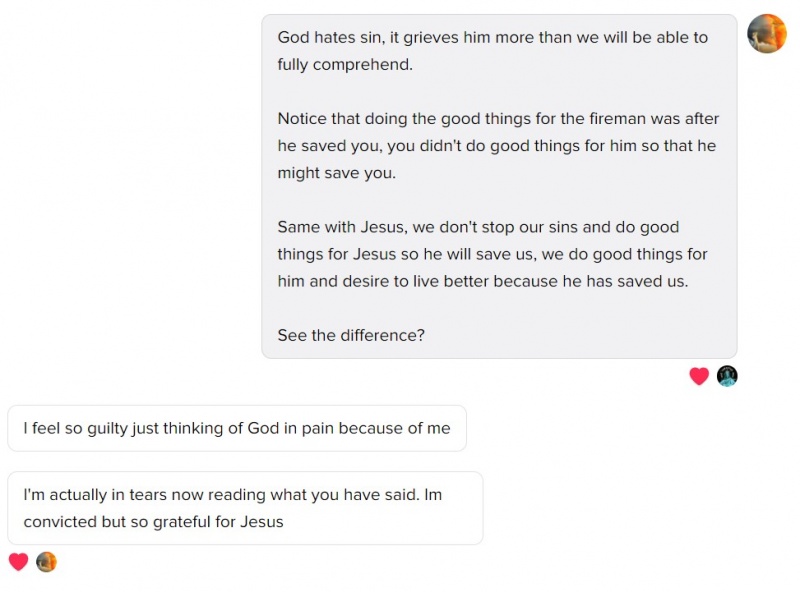Select the "I feel so guilty" message bubble
The height and width of the screenshot is (592, 800).
237,428
